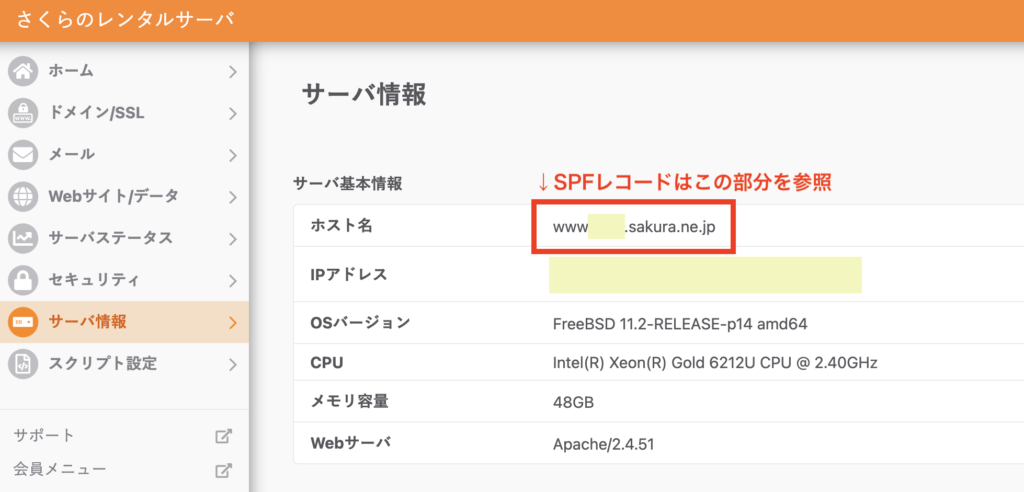Screen dimensions: 1024x492
Task: Click external link icon next to サポート
Action: tap(224, 436)
